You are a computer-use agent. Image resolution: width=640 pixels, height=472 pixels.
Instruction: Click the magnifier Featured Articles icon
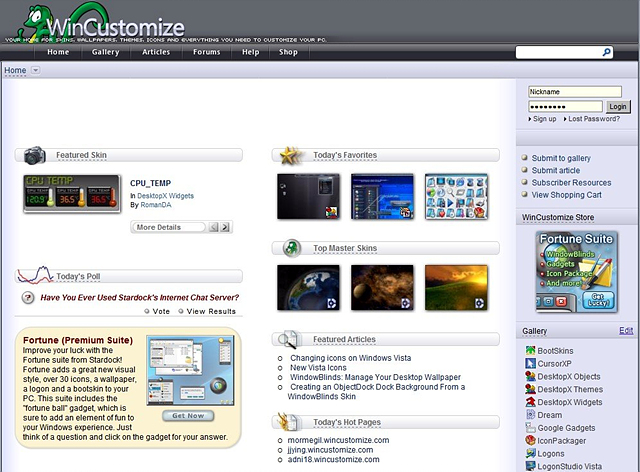288,339
